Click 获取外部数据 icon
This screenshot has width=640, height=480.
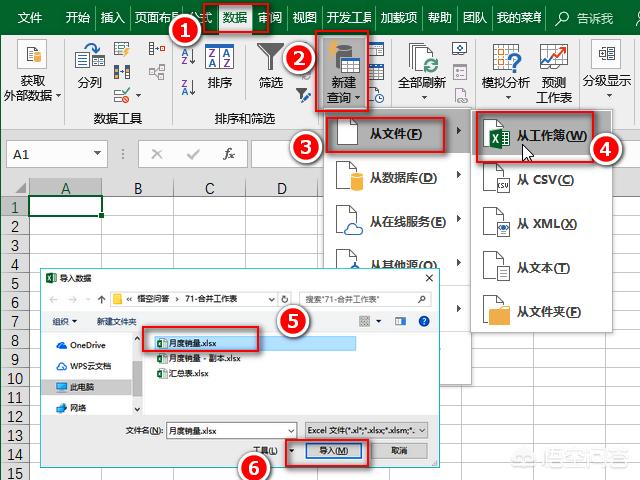coord(32,54)
